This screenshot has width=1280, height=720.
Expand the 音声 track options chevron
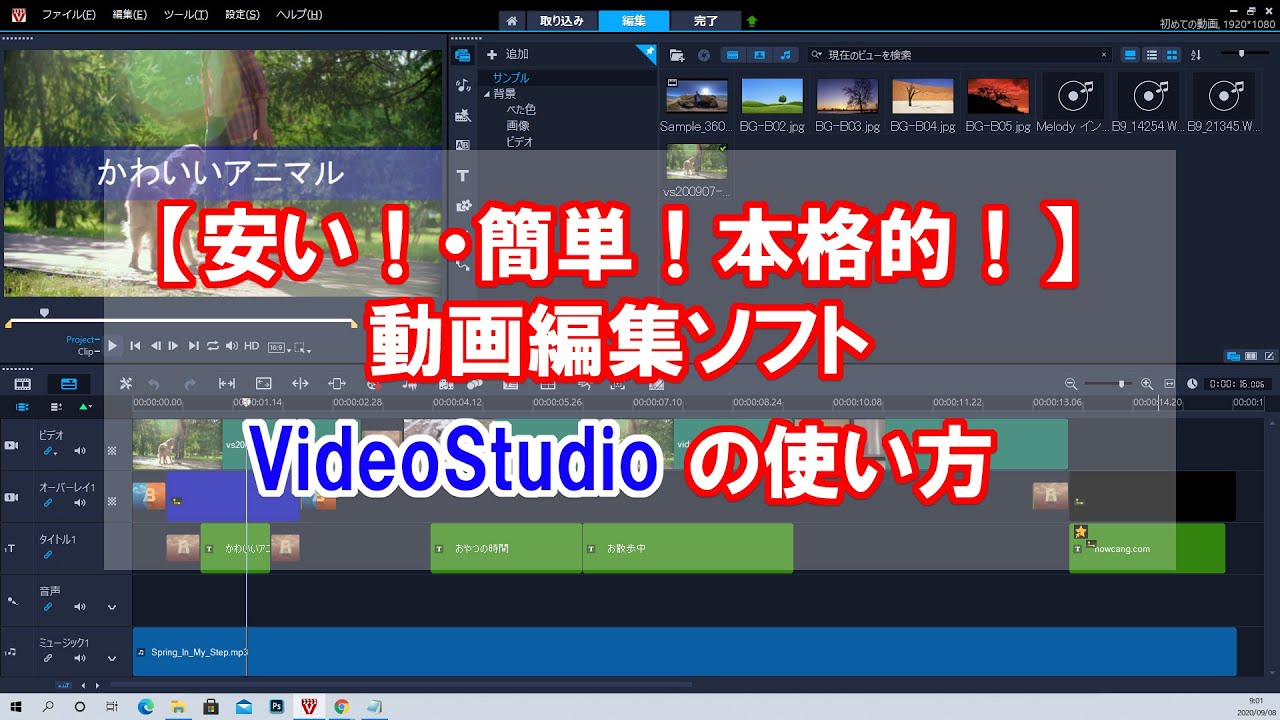tap(112, 607)
